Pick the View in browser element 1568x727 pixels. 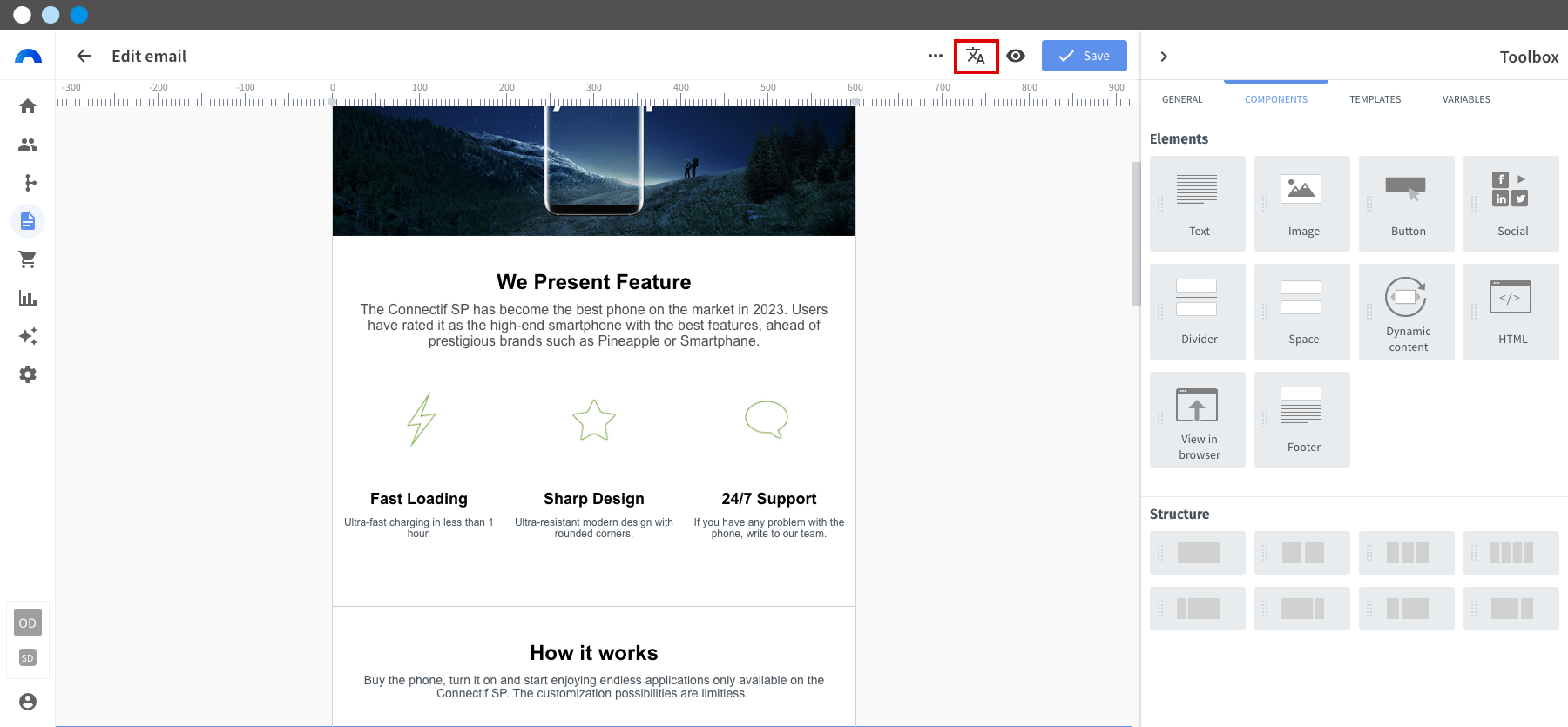(1198, 420)
